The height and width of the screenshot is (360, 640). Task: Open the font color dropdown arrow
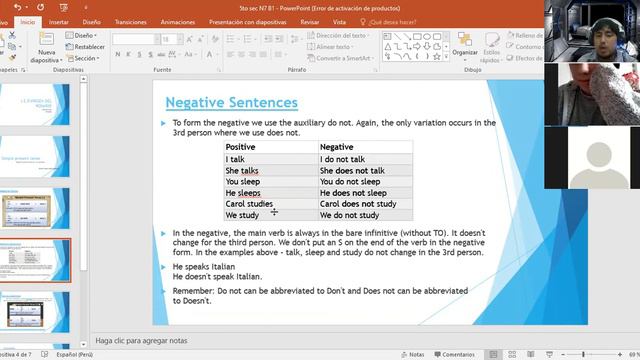pos(217,54)
